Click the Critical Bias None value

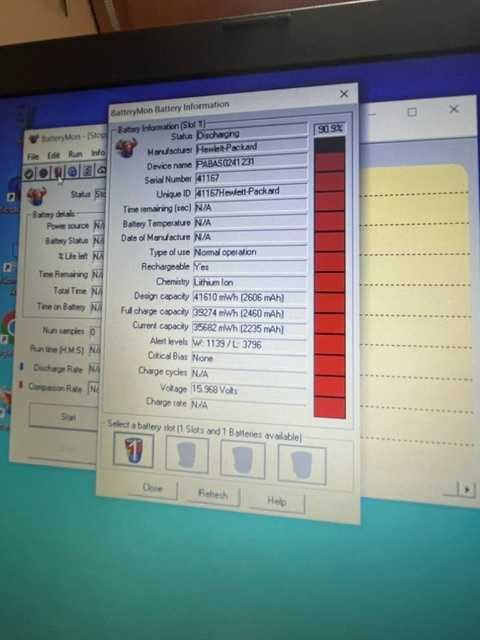pyautogui.click(x=249, y=358)
